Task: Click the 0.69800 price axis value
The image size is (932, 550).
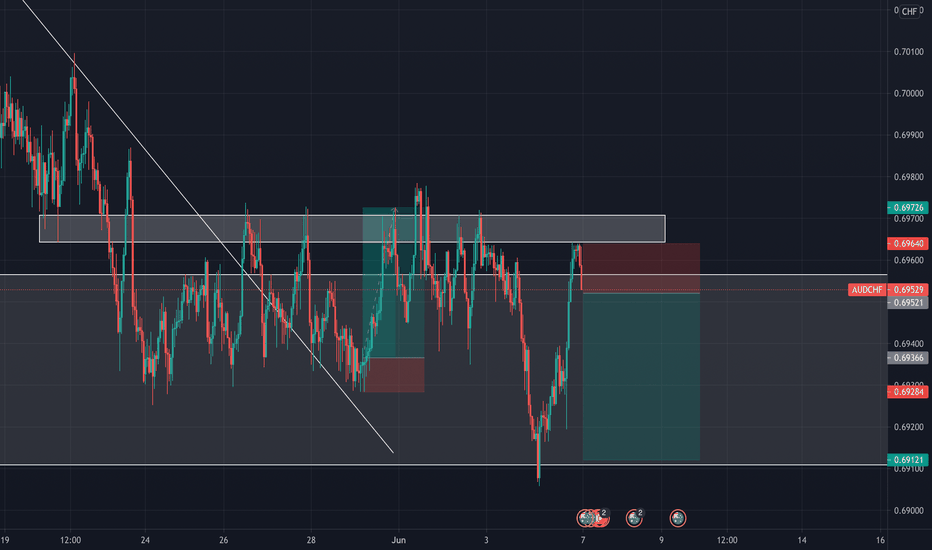Action: [x=909, y=177]
